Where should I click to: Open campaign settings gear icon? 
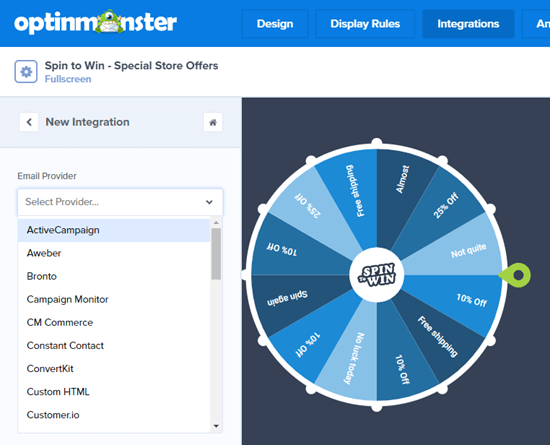click(26, 72)
